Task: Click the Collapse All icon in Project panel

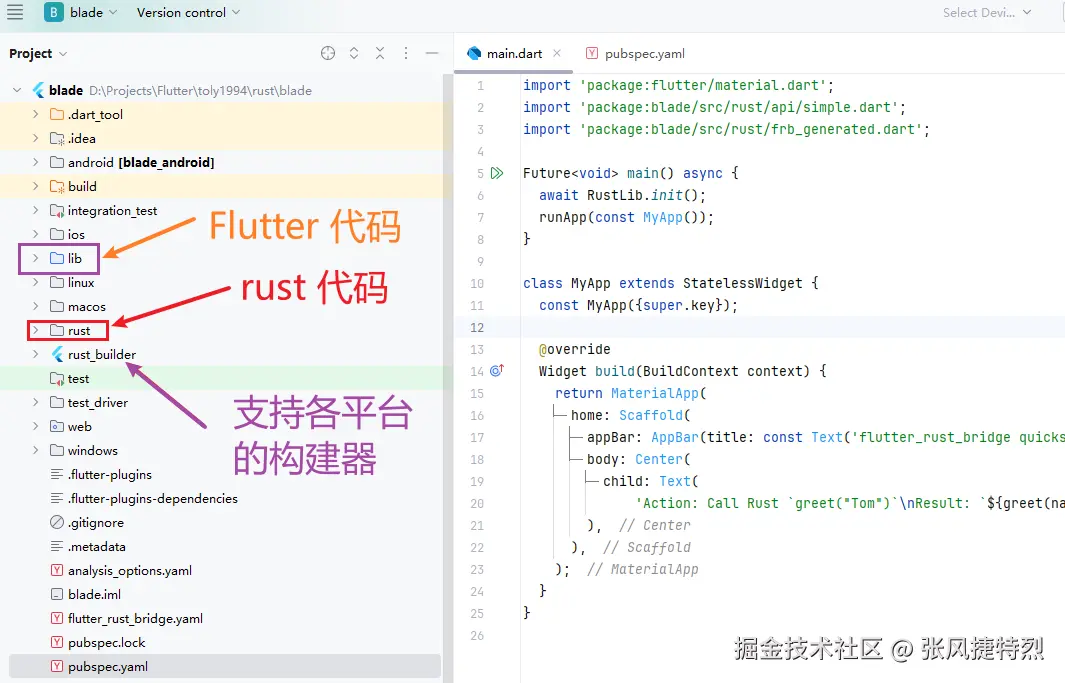Action: 380,53
